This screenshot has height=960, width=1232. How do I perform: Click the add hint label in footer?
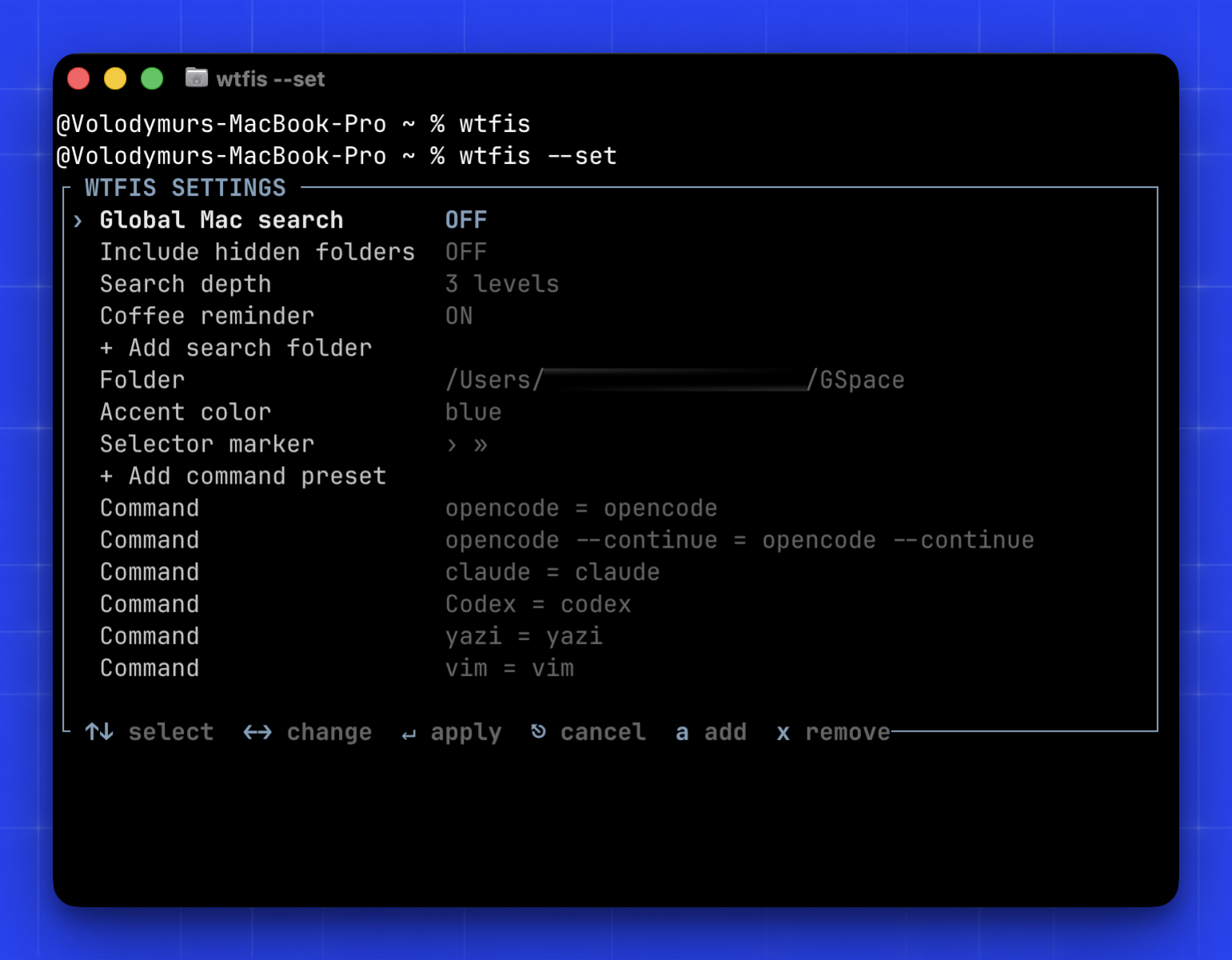[x=725, y=732]
